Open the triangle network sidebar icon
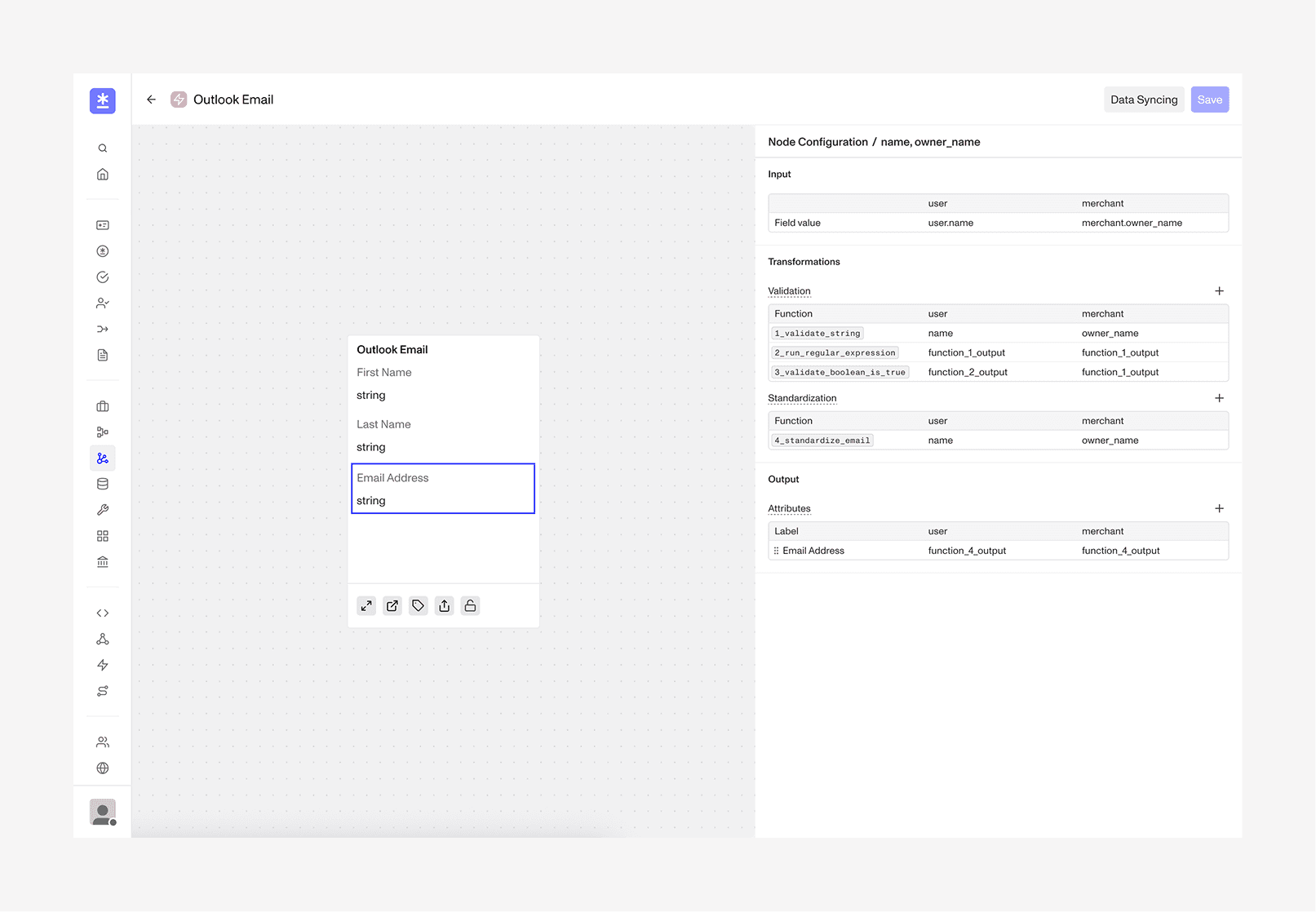The height and width of the screenshot is (912, 1316). pyautogui.click(x=103, y=640)
